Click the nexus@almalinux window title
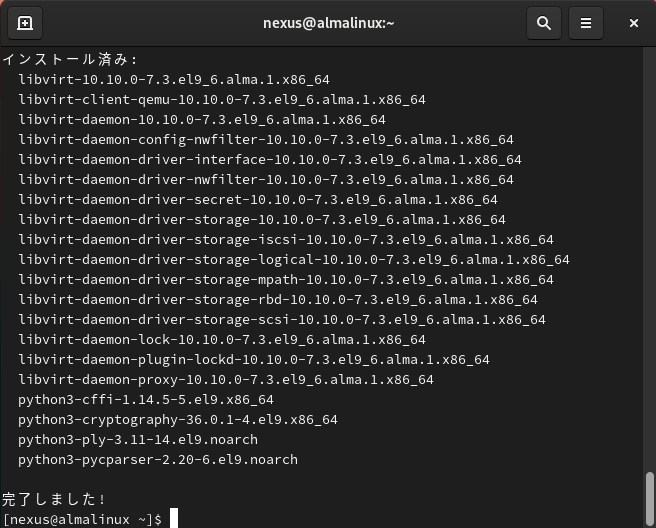This screenshot has height=528, width=656. [x=328, y=23]
